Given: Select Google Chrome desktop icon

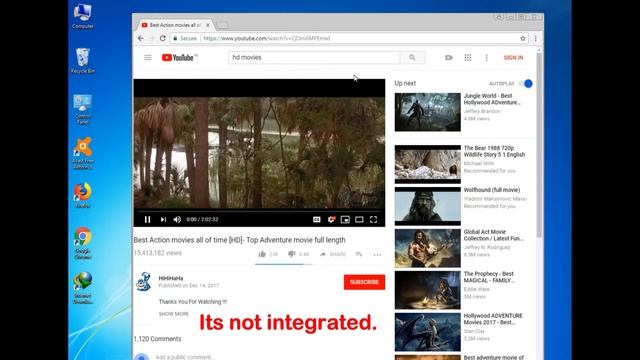Looking at the screenshot, I should pos(83,243).
